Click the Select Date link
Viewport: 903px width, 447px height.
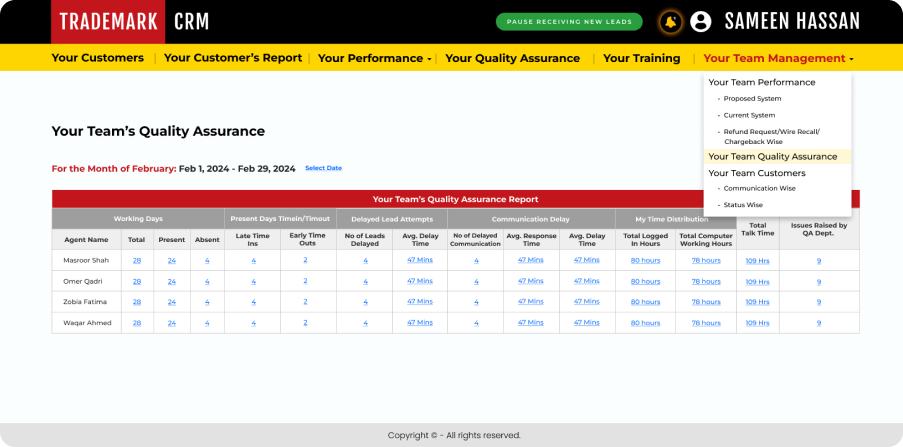(x=323, y=168)
